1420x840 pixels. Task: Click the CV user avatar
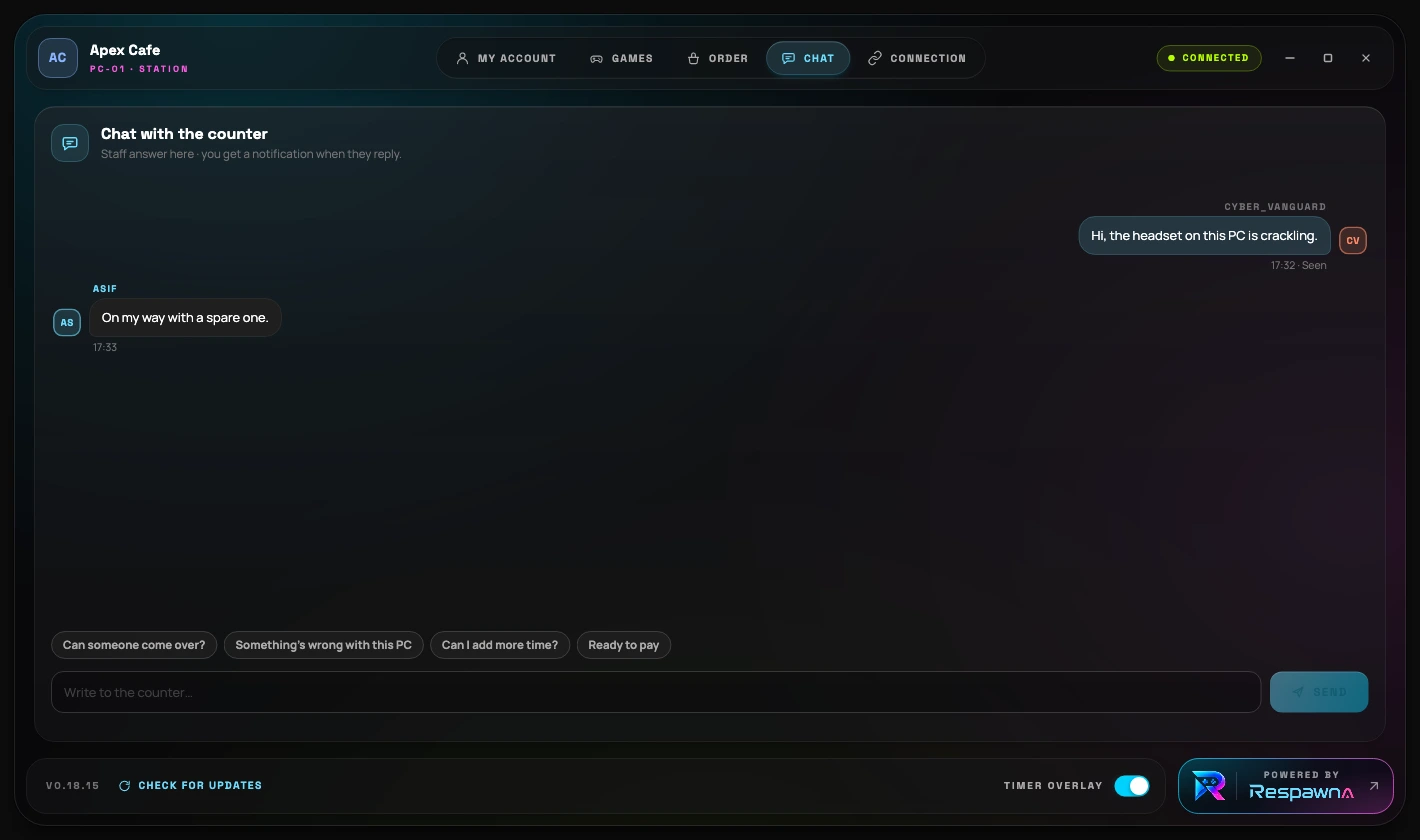[1353, 240]
